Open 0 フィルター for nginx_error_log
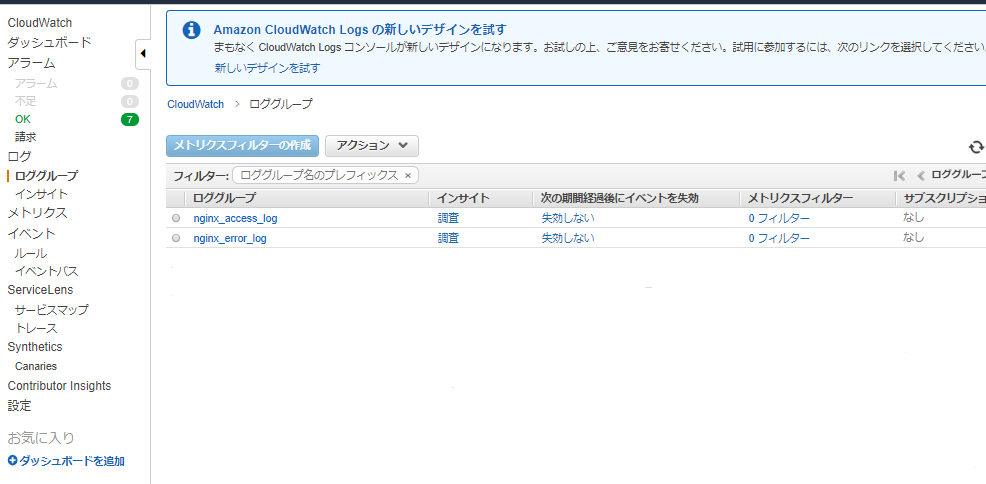 click(x=779, y=238)
